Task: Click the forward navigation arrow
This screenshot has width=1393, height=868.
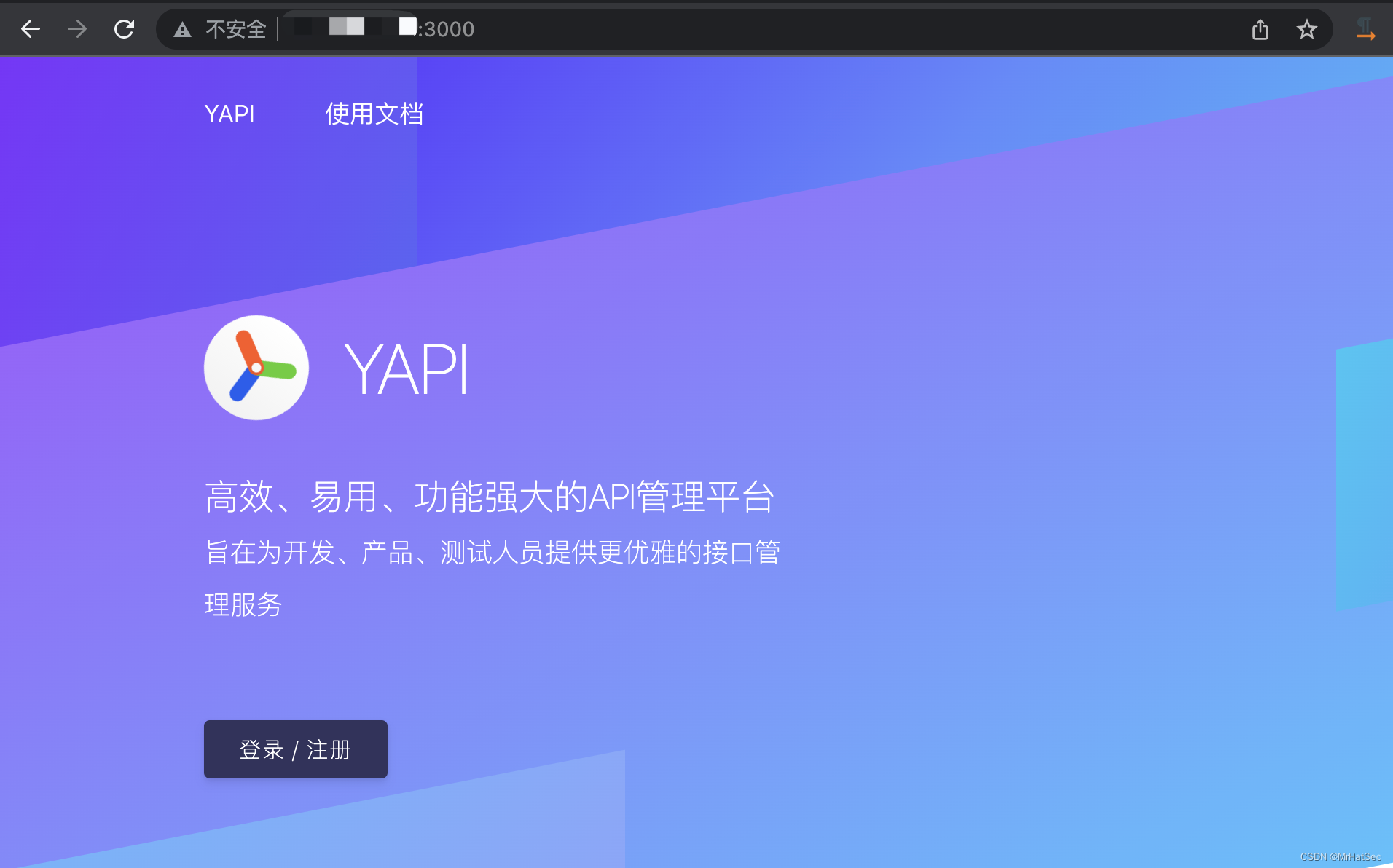Action: [x=76, y=28]
